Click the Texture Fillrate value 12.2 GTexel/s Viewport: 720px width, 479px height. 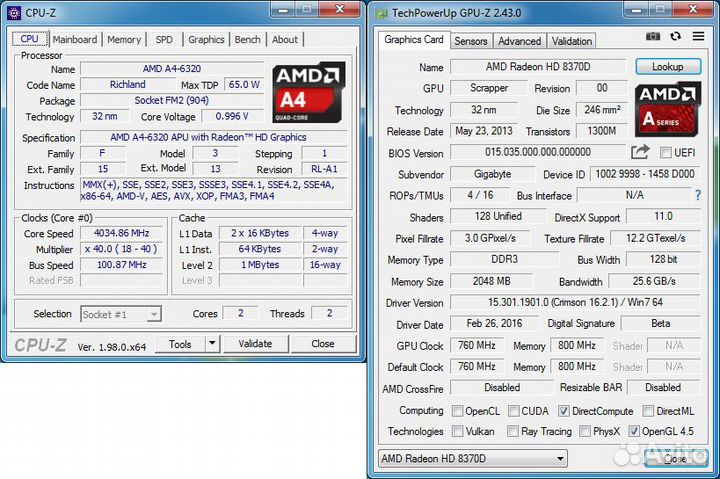tap(656, 238)
